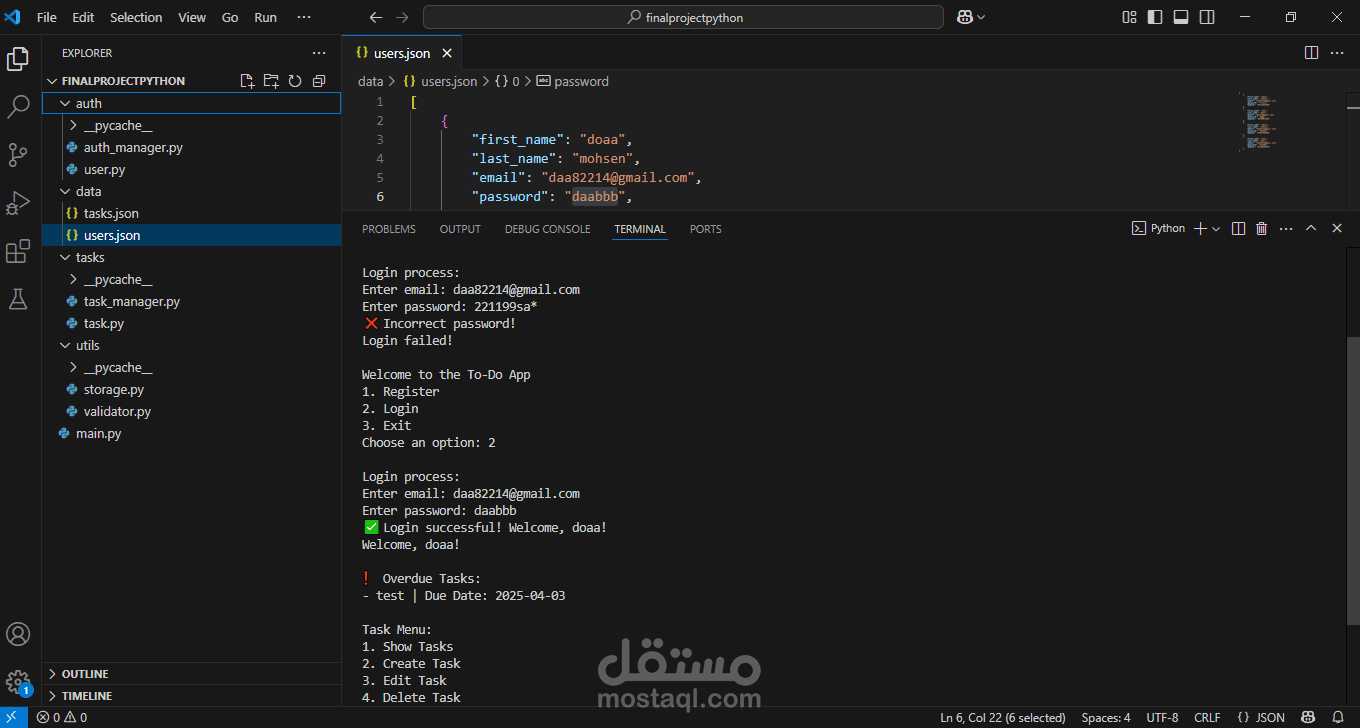Open the Extensions view
This screenshot has width=1360, height=728.
coord(18,251)
